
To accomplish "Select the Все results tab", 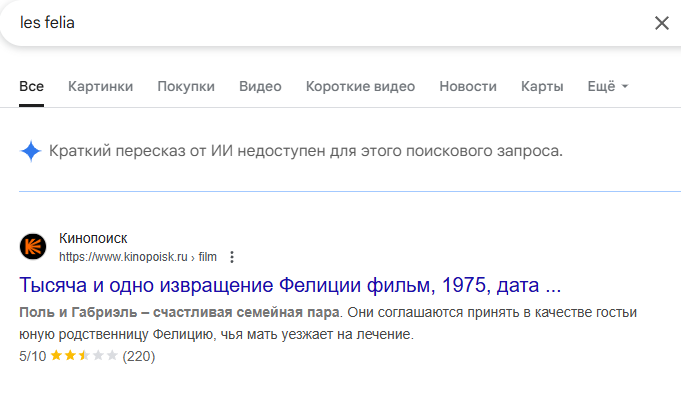I will 31,86.
